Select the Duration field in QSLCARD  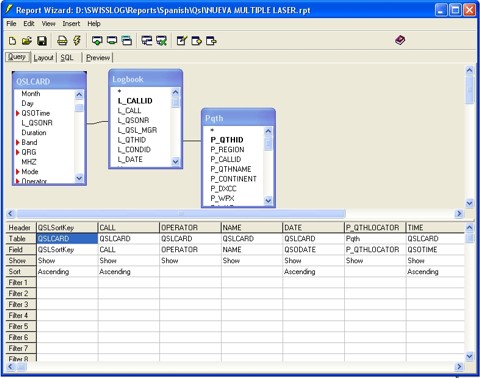[34, 133]
